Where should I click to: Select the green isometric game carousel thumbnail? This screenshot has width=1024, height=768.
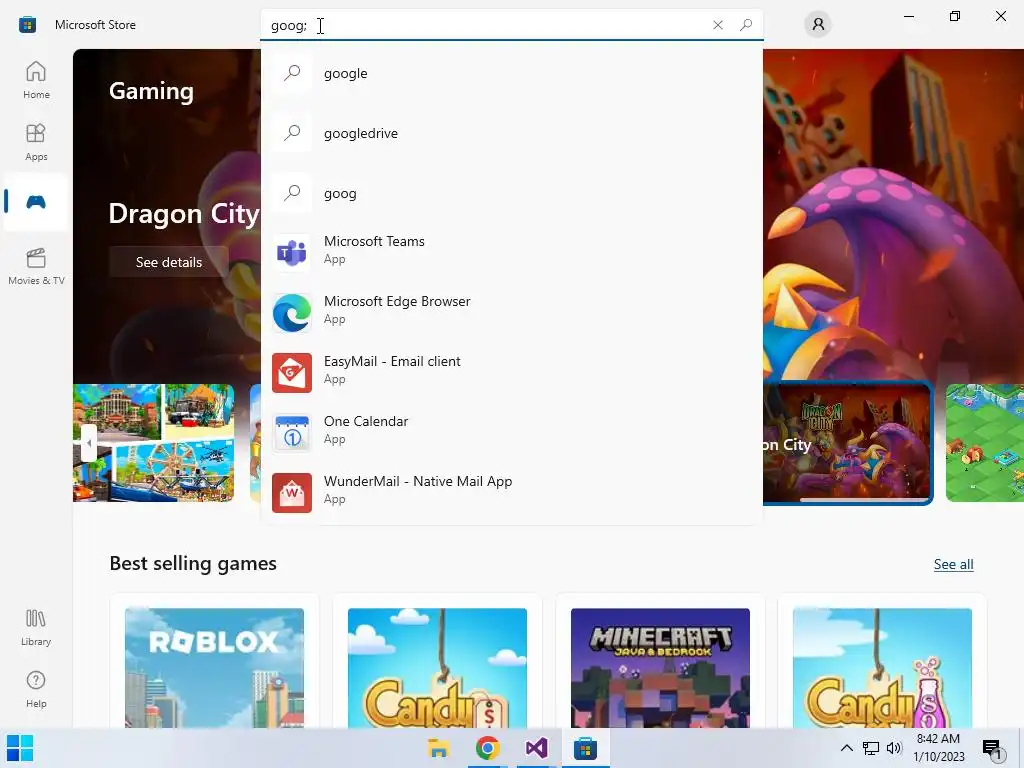coord(985,443)
